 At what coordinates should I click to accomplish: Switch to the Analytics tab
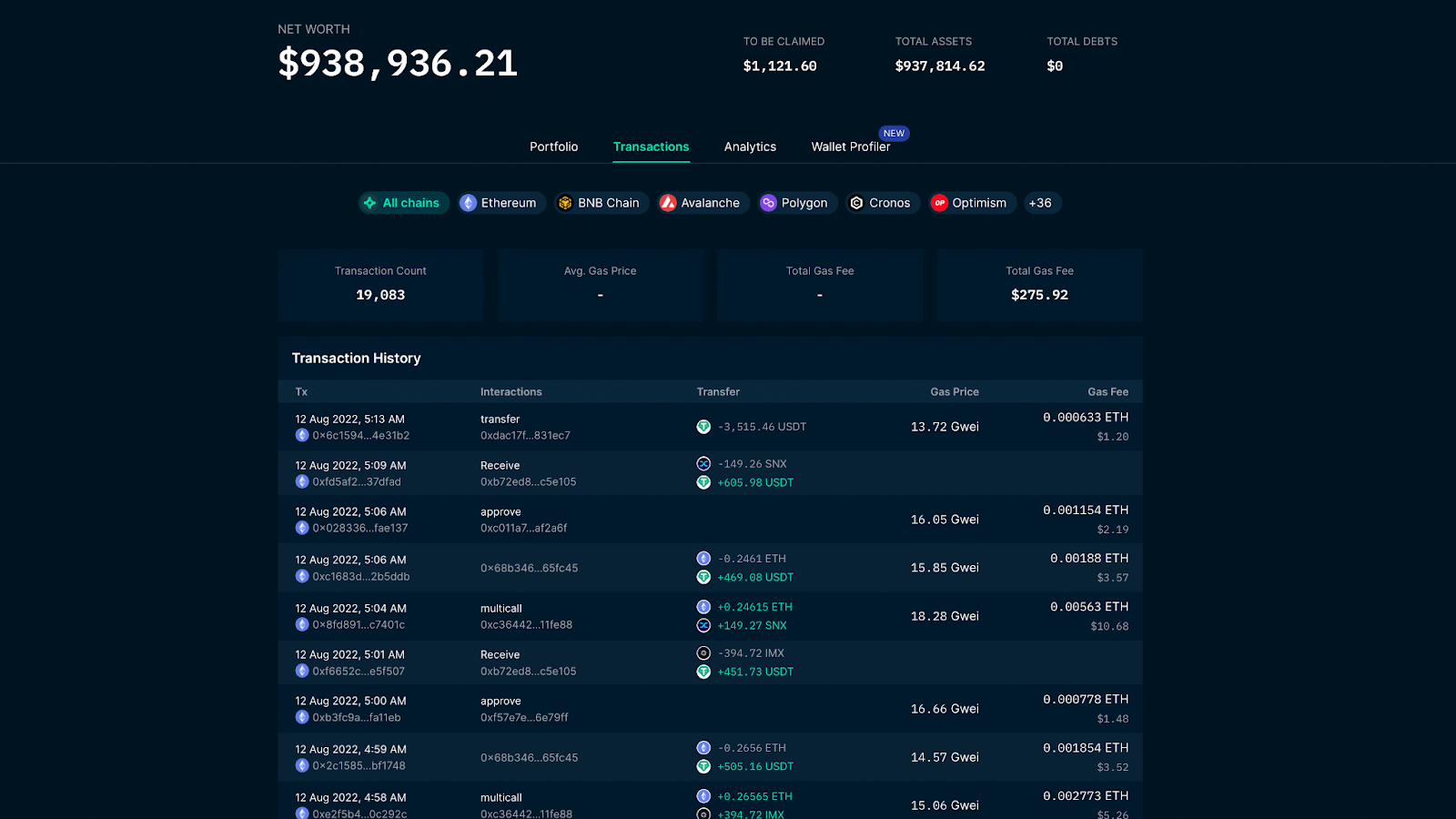click(750, 147)
